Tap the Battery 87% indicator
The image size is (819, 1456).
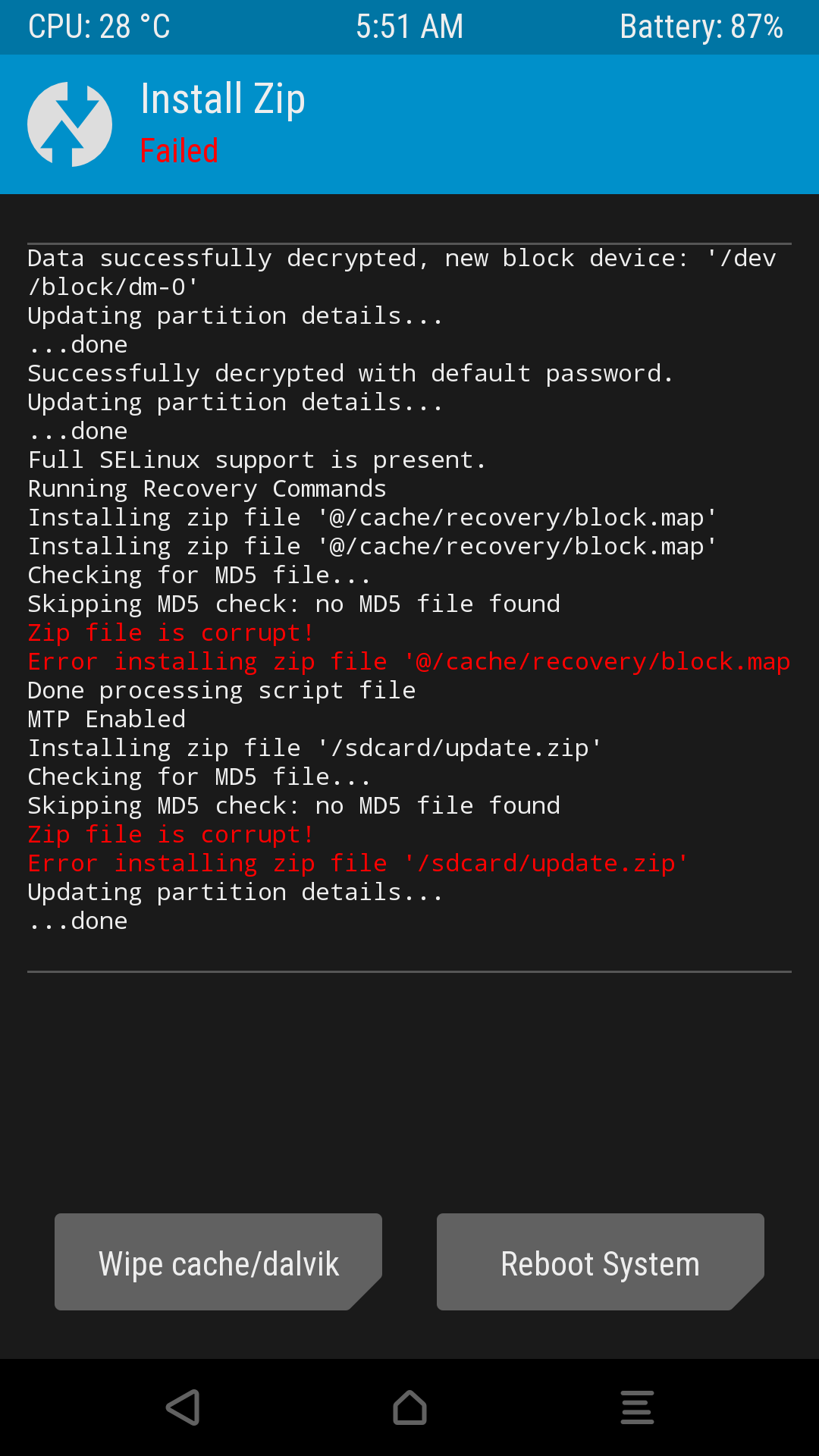pos(701,27)
